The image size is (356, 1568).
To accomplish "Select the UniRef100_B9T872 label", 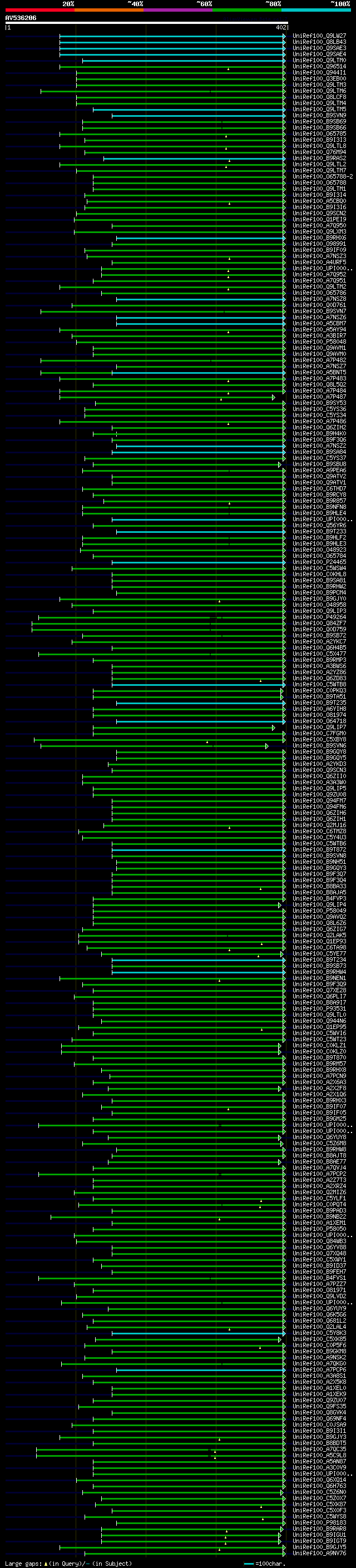I will point(319,850).
